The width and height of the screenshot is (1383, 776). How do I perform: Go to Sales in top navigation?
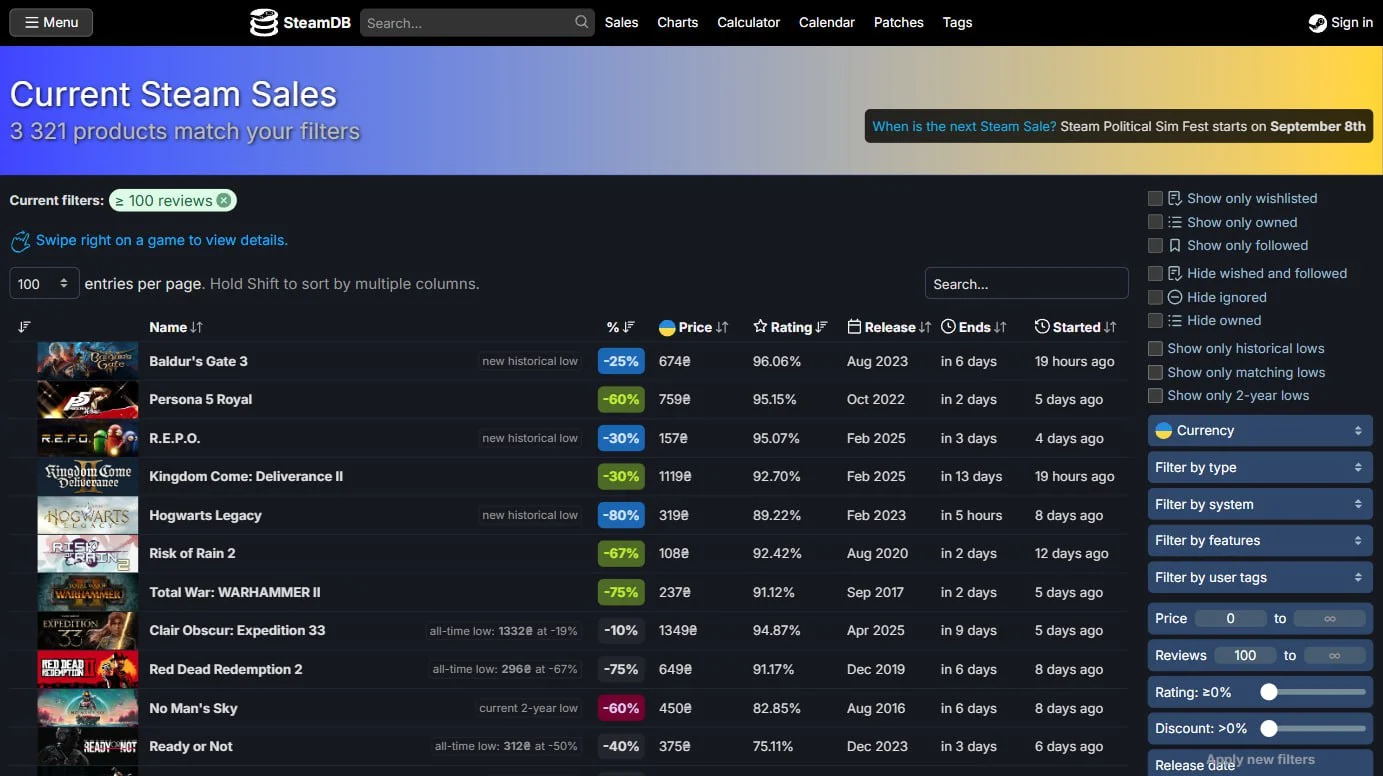coord(621,22)
